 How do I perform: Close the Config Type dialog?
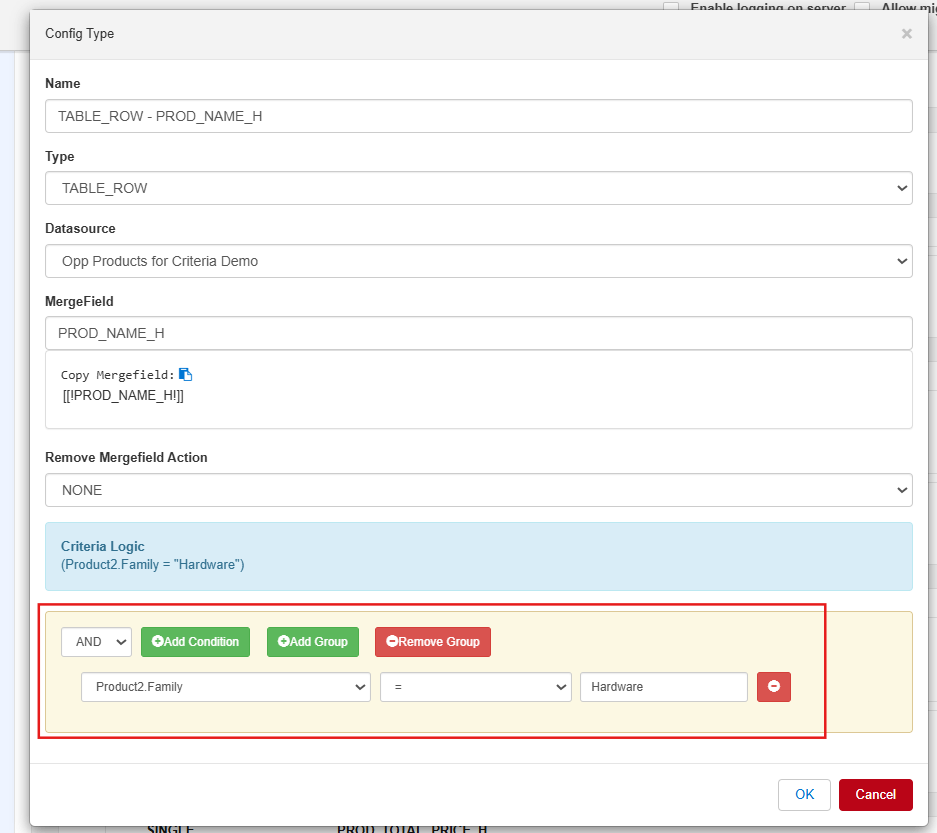(907, 34)
